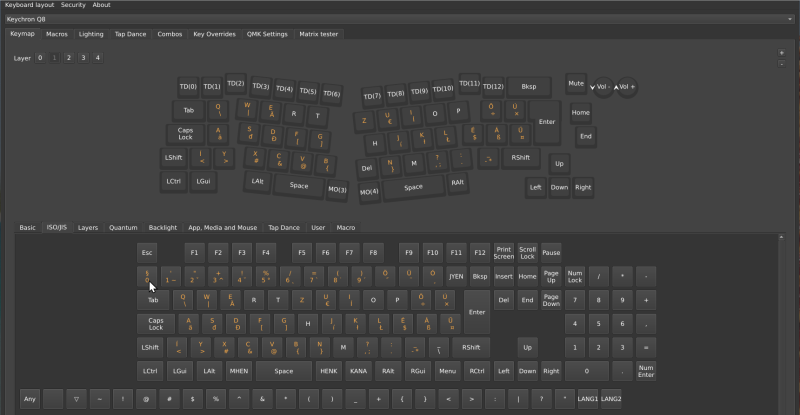Pick the Menu keycode

point(447,371)
